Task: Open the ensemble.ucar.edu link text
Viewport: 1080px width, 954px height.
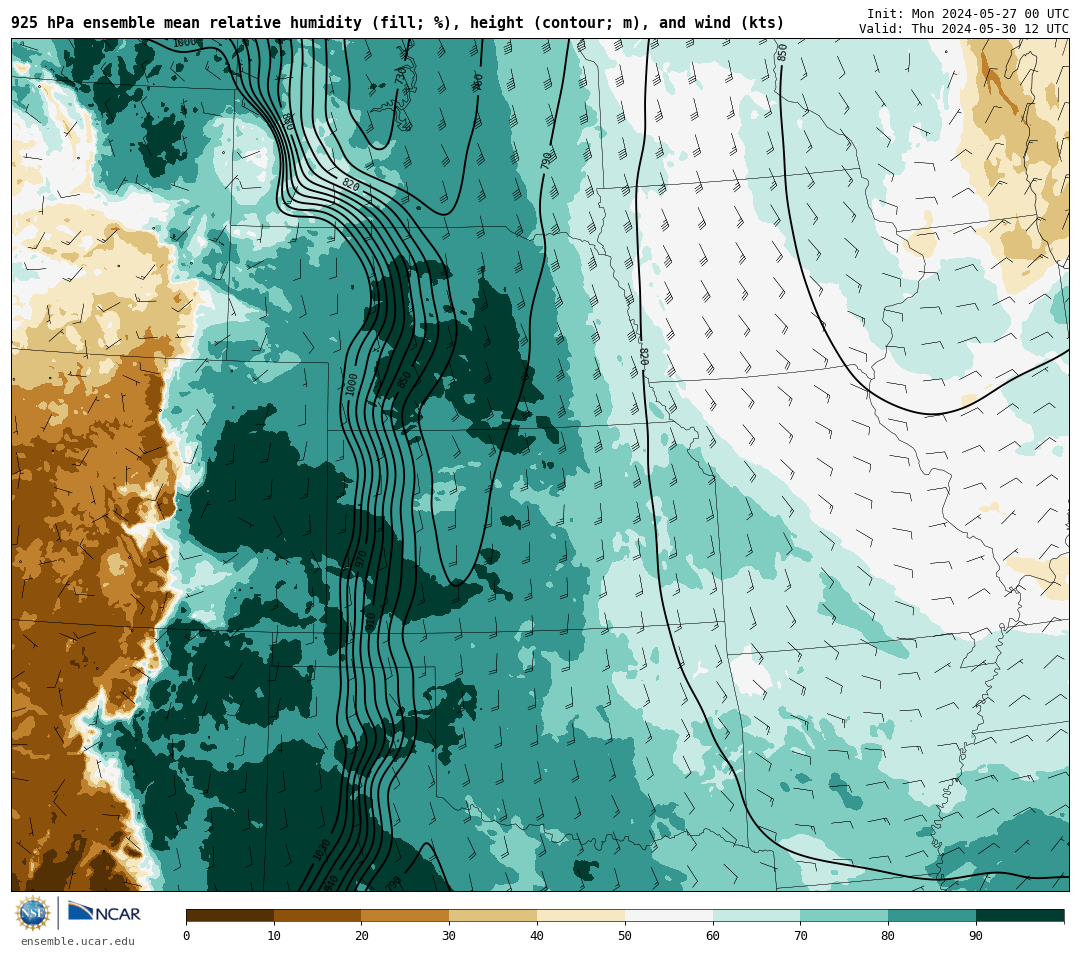Action: click(78, 941)
